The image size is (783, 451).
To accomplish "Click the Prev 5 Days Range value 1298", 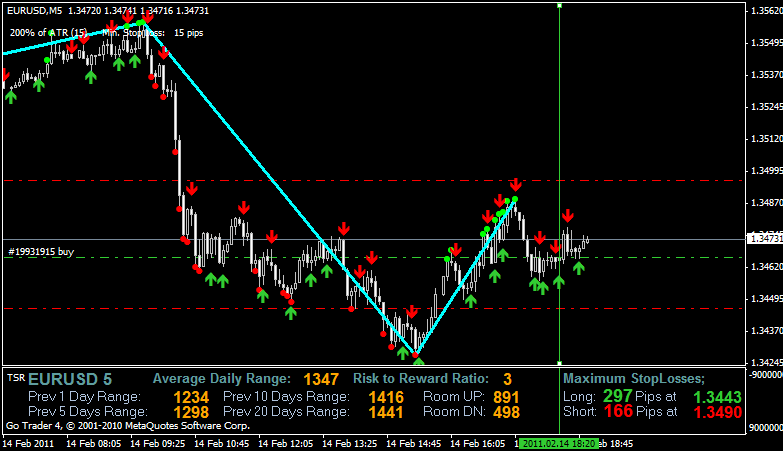I will click(191, 413).
